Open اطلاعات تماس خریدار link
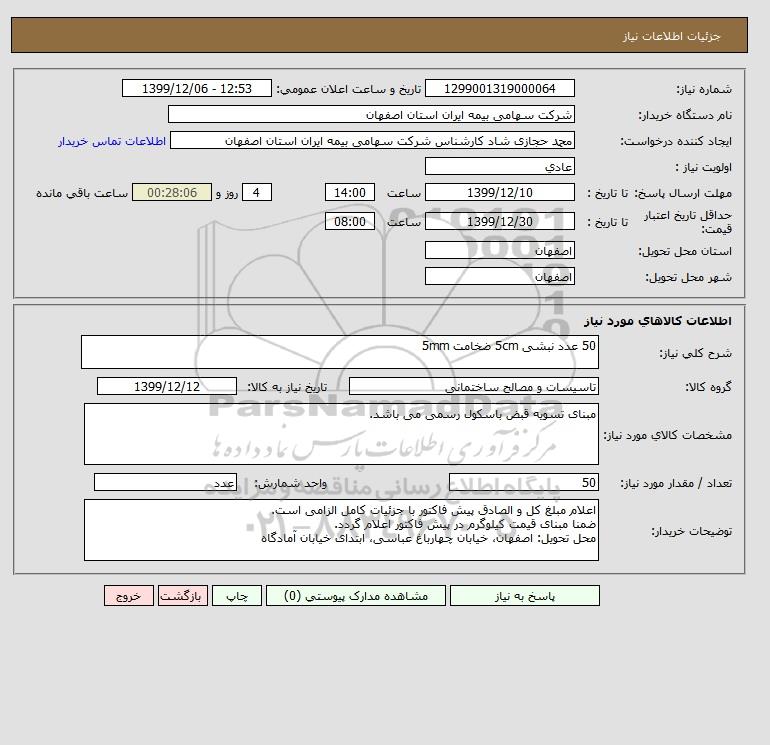Image resolution: width=770 pixels, height=745 pixels. 112,141
